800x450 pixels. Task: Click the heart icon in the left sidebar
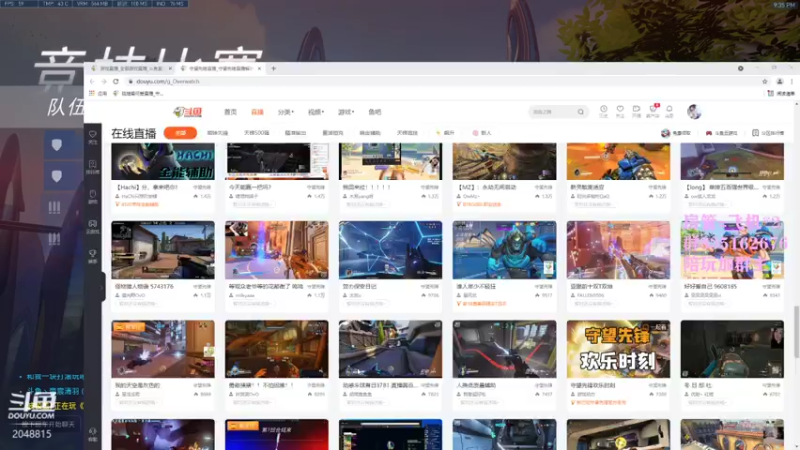coord(92,136)
